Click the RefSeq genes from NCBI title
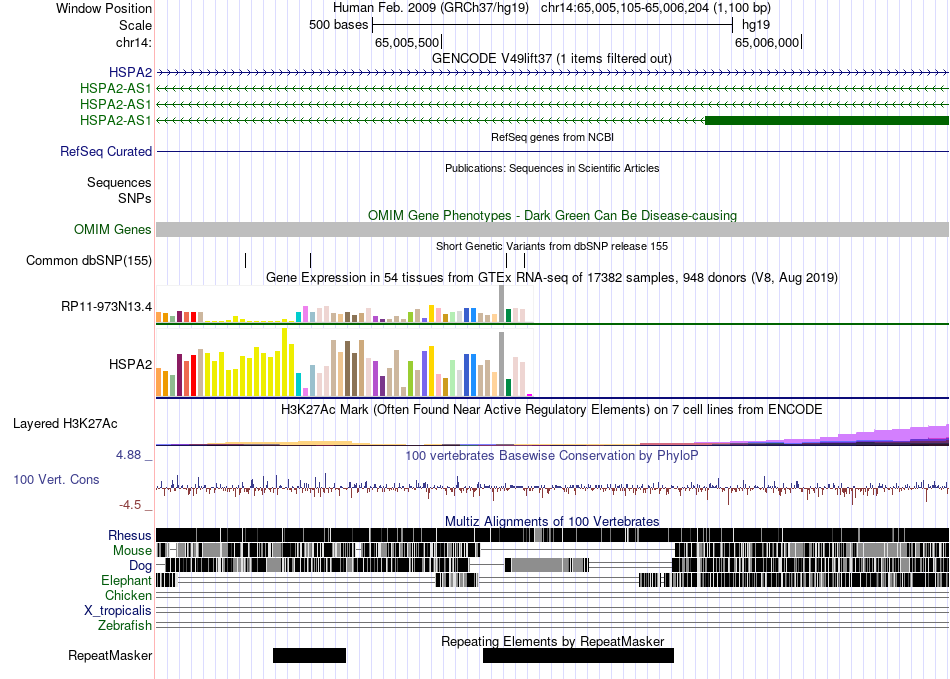The height and width of the screenshot is (679, 950). [553, 137]
